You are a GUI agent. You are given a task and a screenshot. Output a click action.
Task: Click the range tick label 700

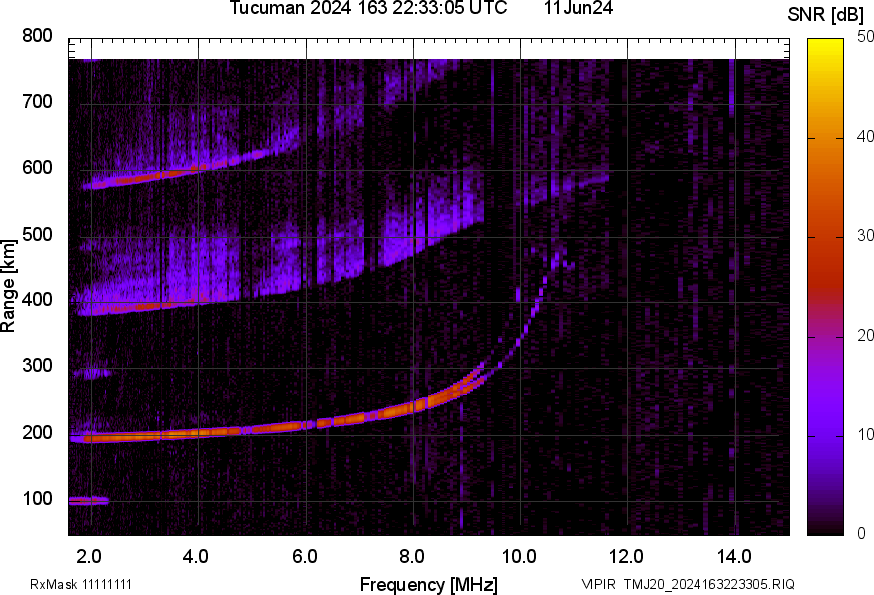click(37, 101)
